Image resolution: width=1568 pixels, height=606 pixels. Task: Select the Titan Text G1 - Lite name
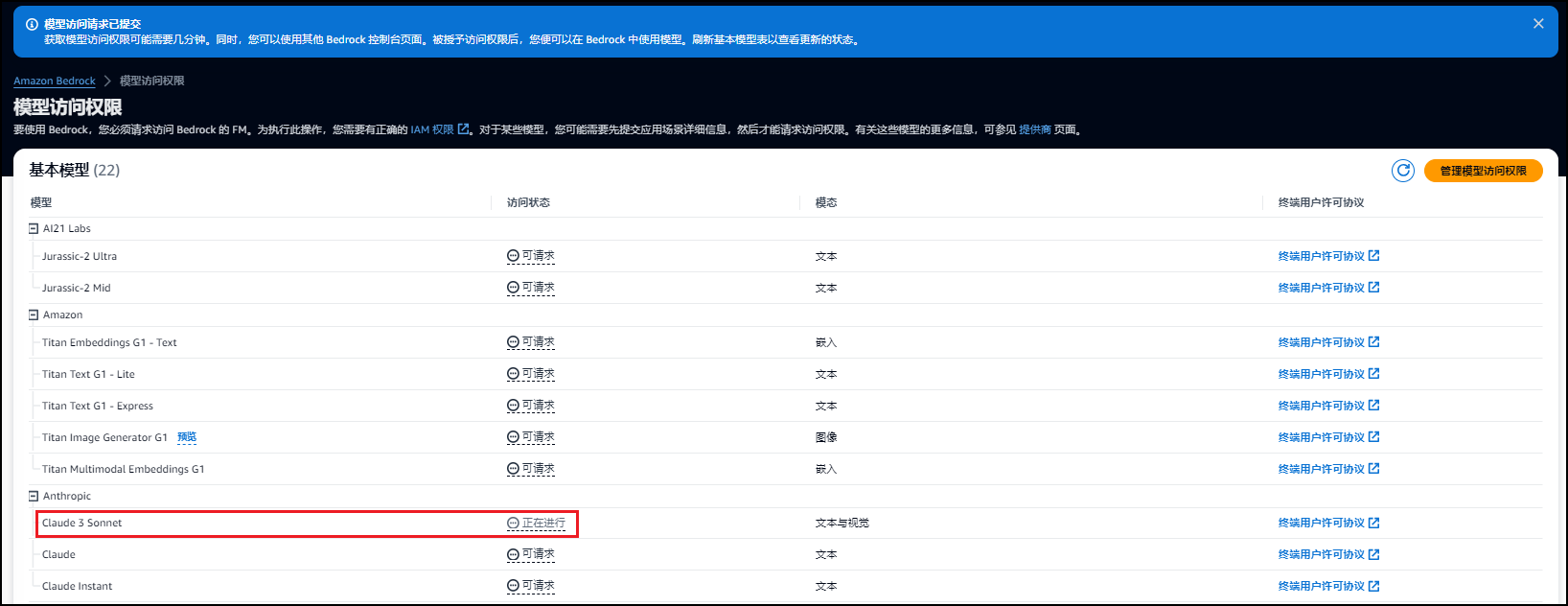pos(88,374)
